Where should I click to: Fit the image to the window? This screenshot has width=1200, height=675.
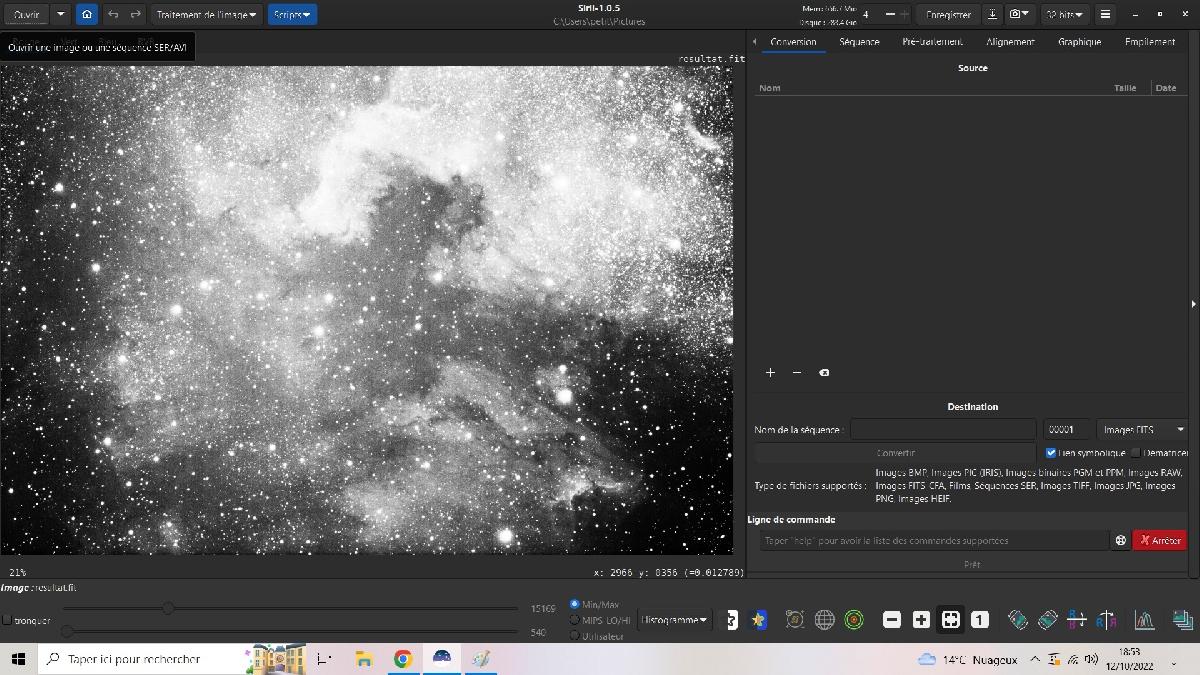click(x=950, y=620)
